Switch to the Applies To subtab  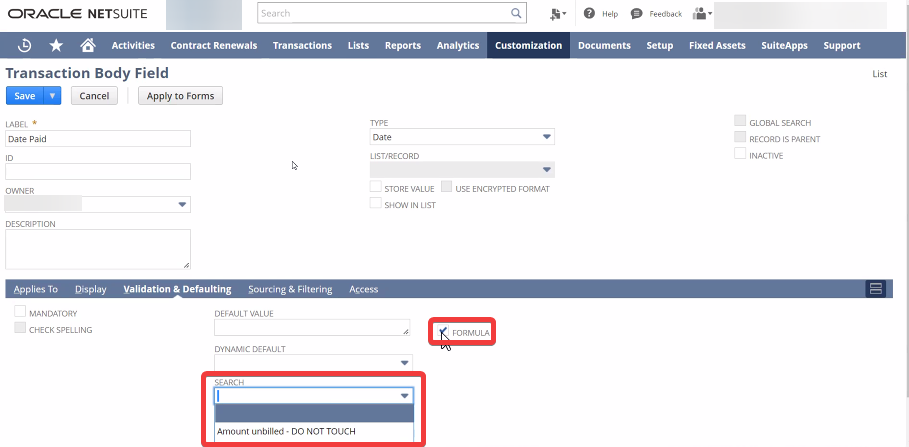tap(36, 289)
